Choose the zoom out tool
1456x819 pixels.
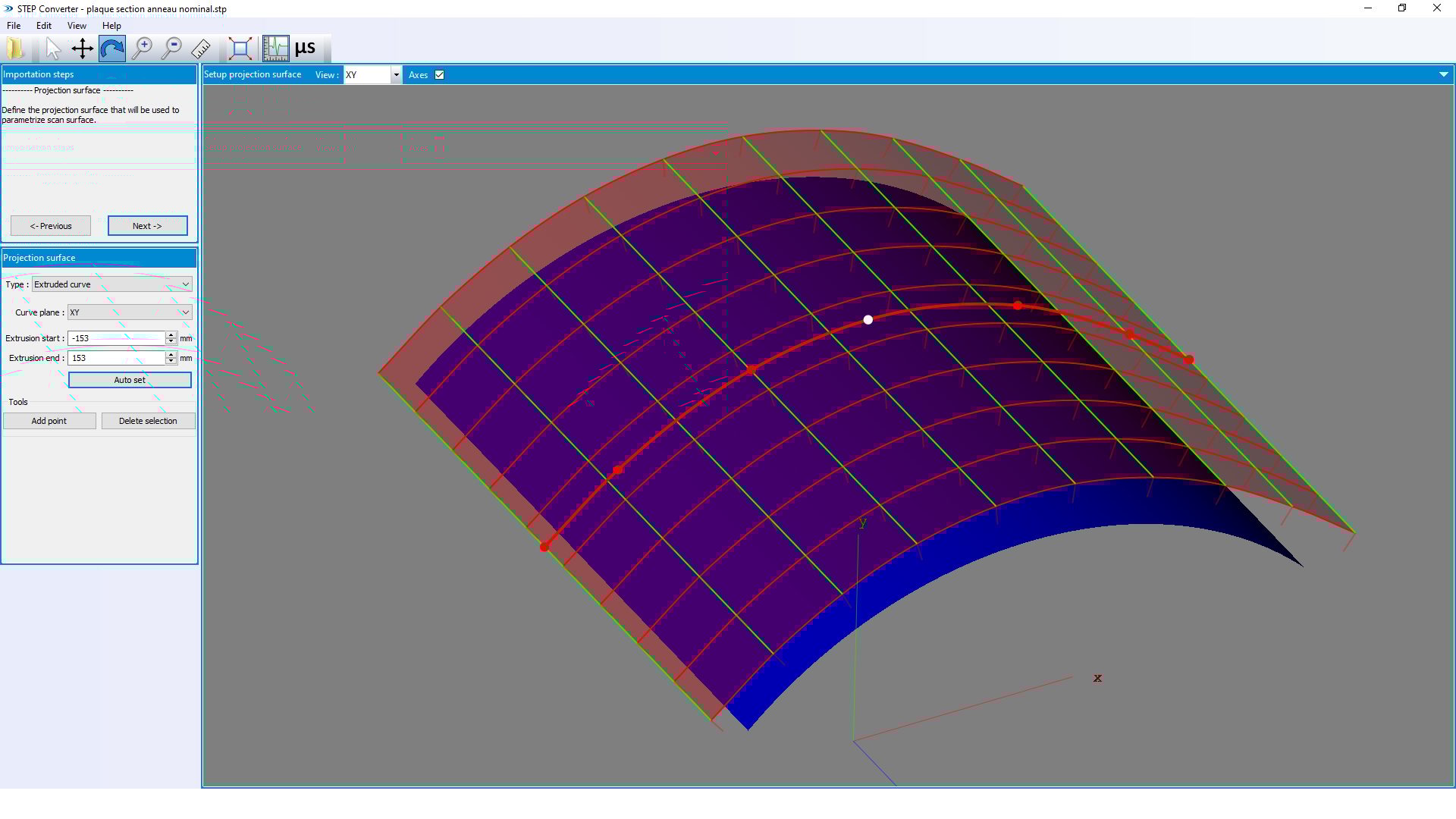click(171, 48)
